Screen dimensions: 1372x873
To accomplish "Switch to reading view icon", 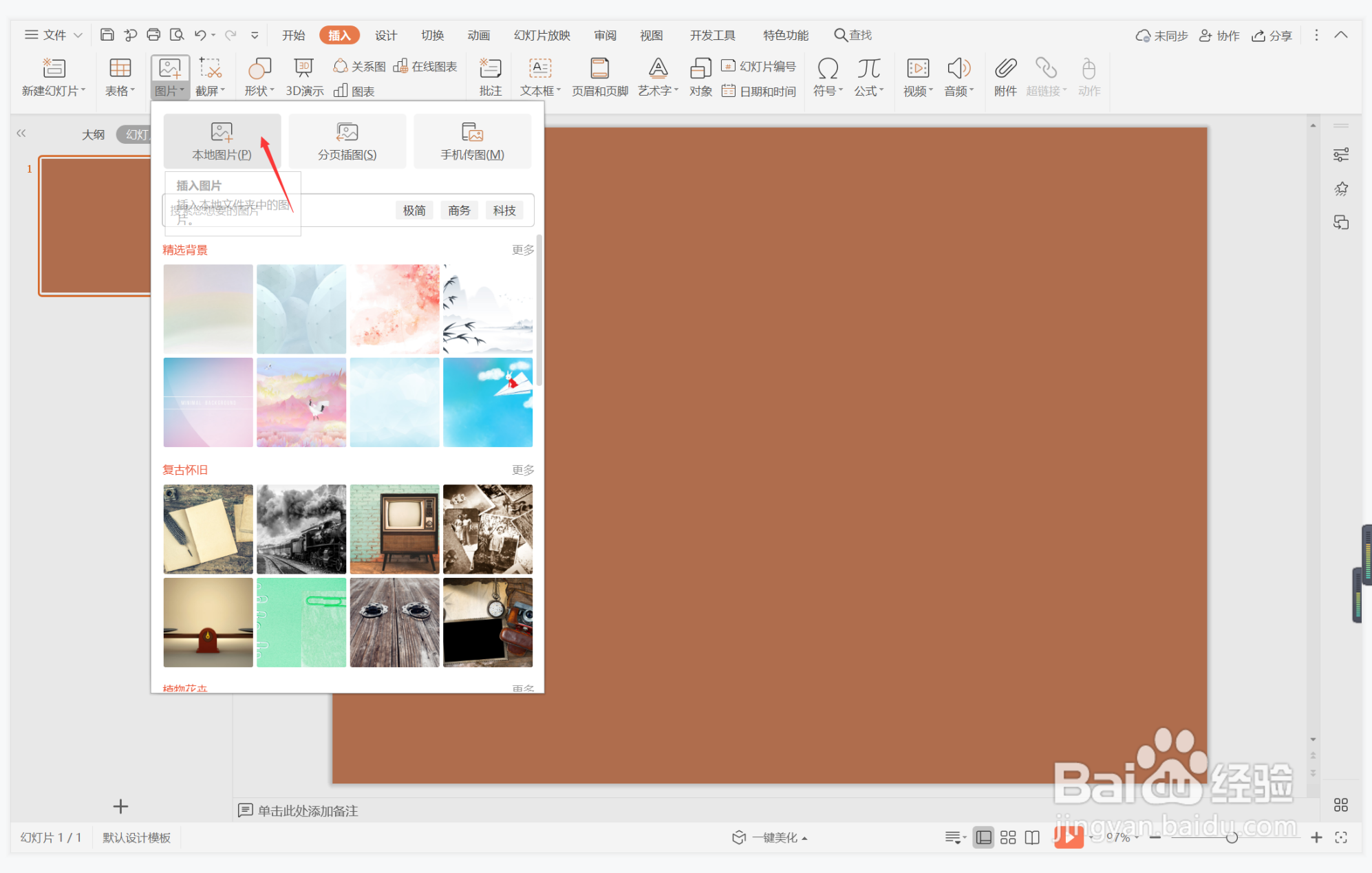I will 1032,837.
